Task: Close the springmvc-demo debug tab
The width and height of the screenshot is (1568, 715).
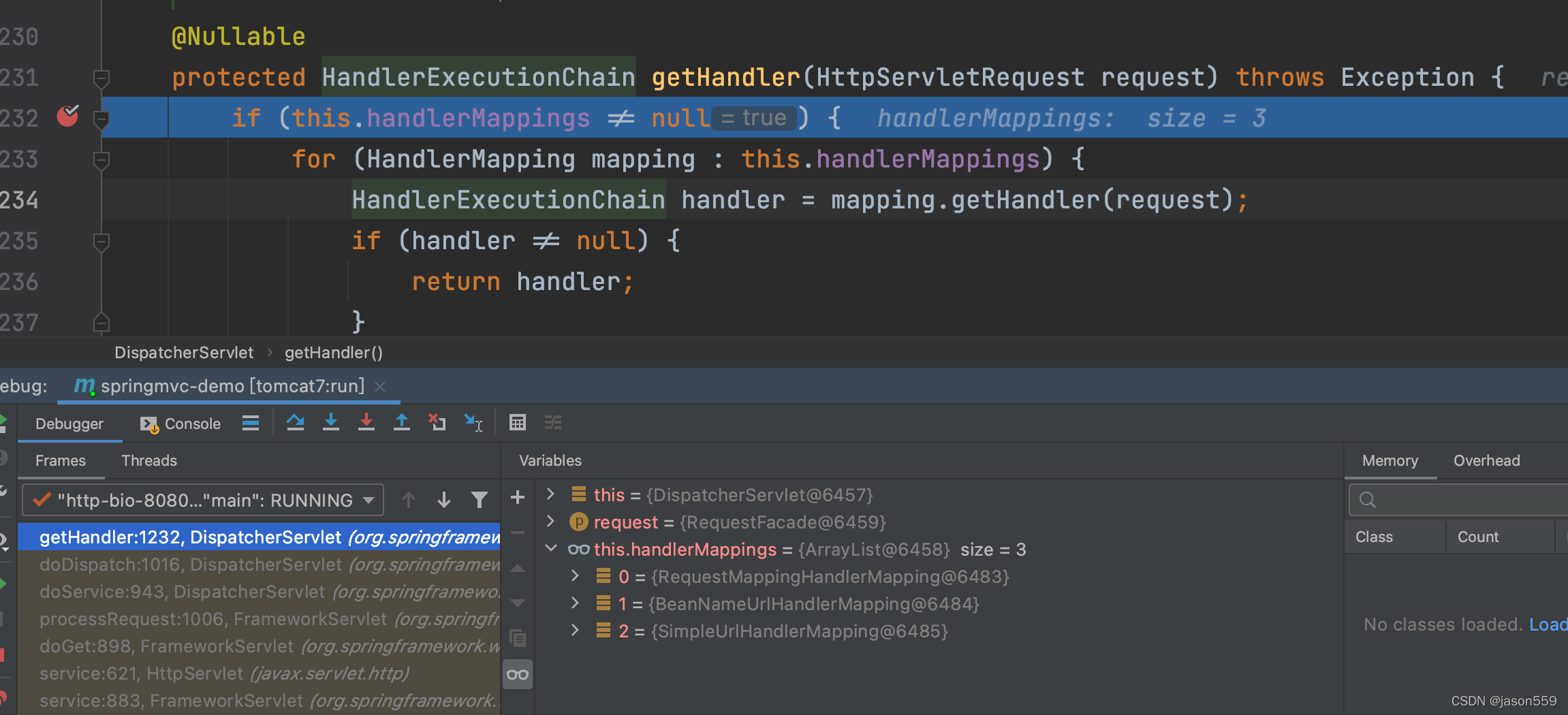Action: [381, 387]
